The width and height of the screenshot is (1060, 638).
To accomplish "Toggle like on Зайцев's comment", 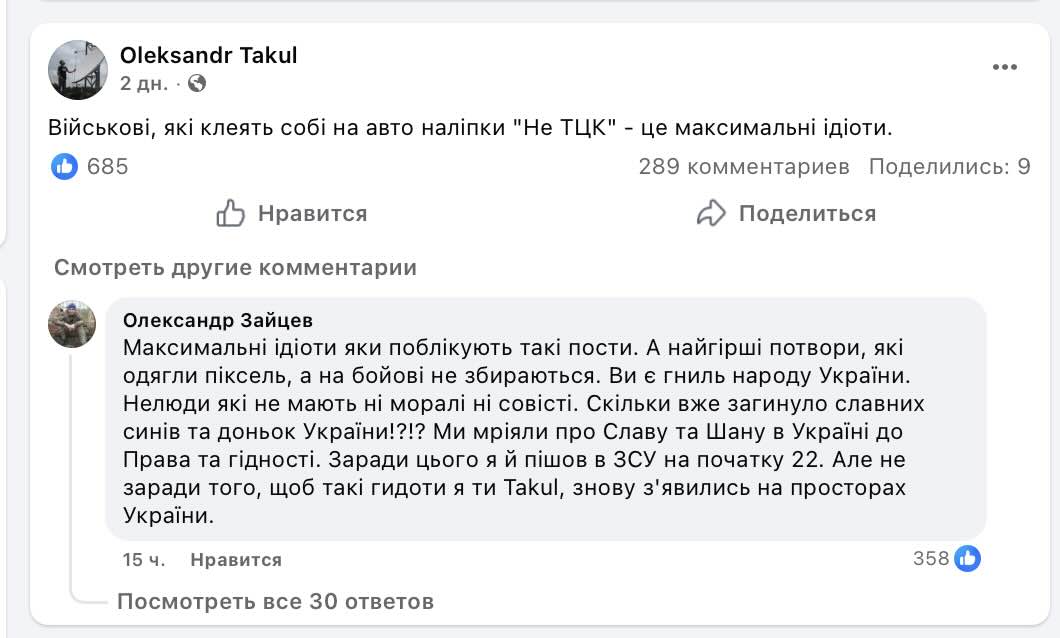I will coord(236,560).
